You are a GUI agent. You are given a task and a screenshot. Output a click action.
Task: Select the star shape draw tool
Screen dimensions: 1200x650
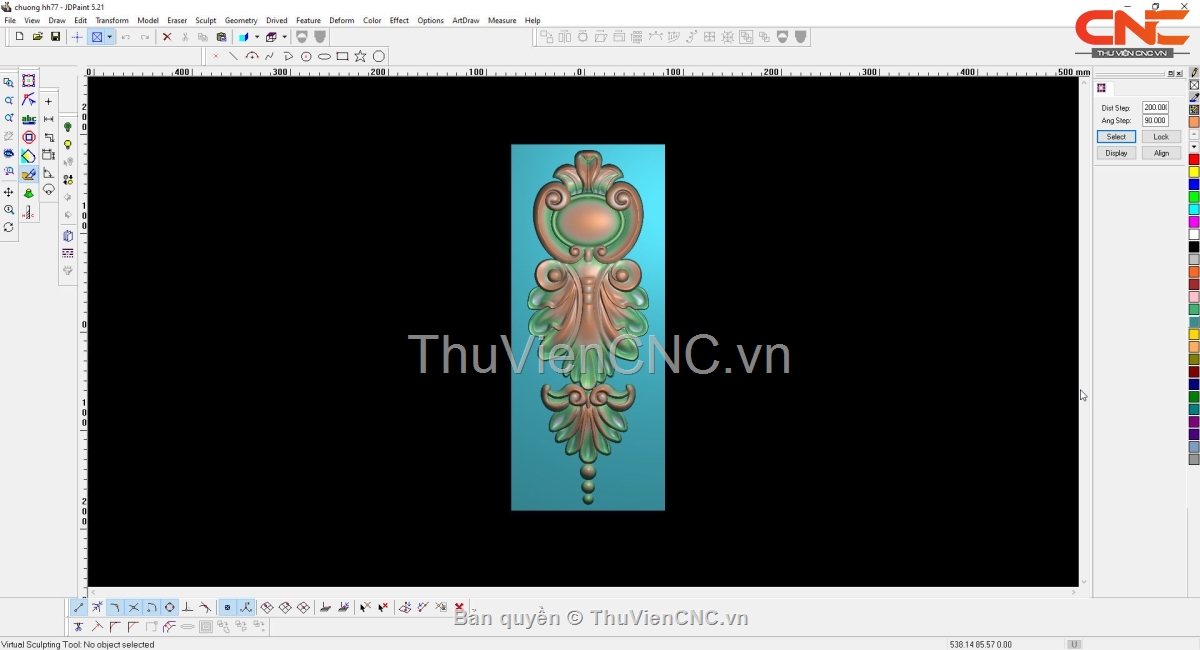(x=360, y=56)
